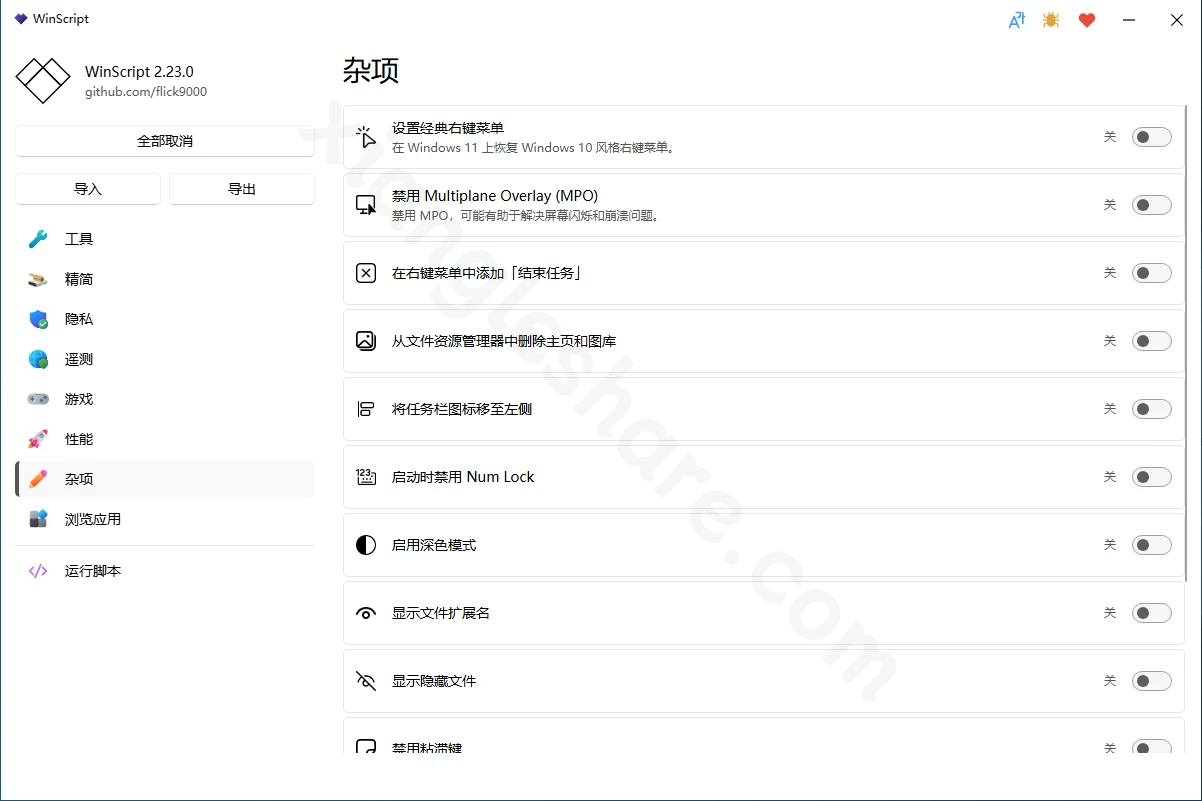Click the wrench icon beside 工具
This screenshot has width=1202, height=801.
tap(38, 239)
